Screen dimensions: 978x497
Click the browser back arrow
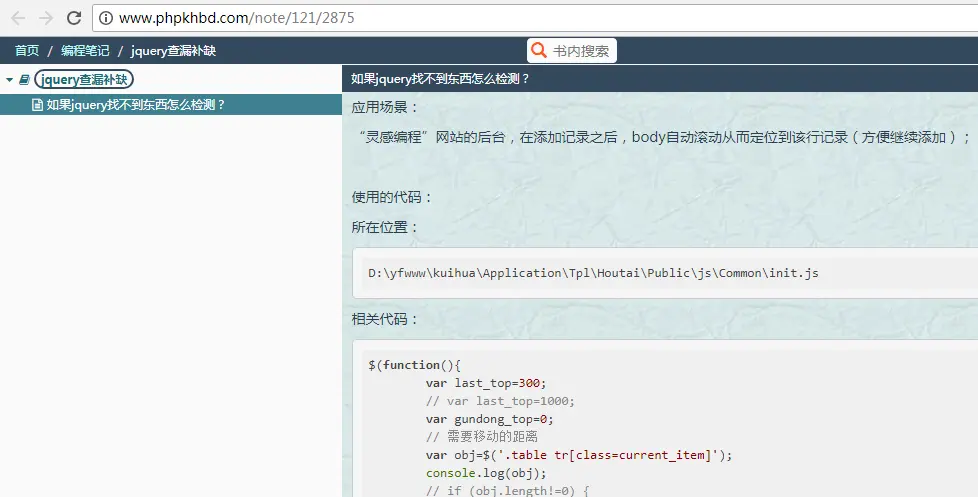coord(18,18)
